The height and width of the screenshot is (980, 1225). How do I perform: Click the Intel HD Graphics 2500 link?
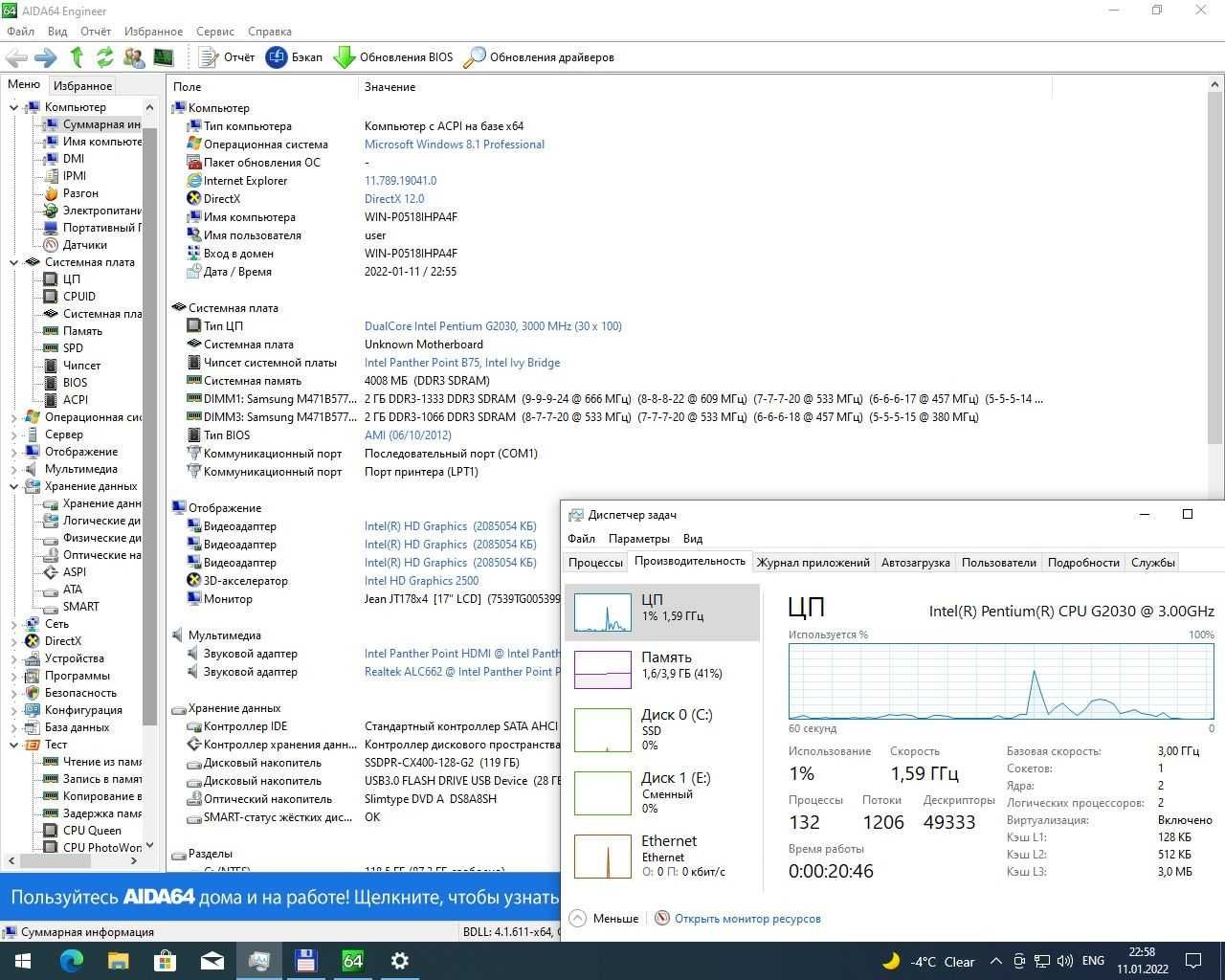tap(421, 581)
